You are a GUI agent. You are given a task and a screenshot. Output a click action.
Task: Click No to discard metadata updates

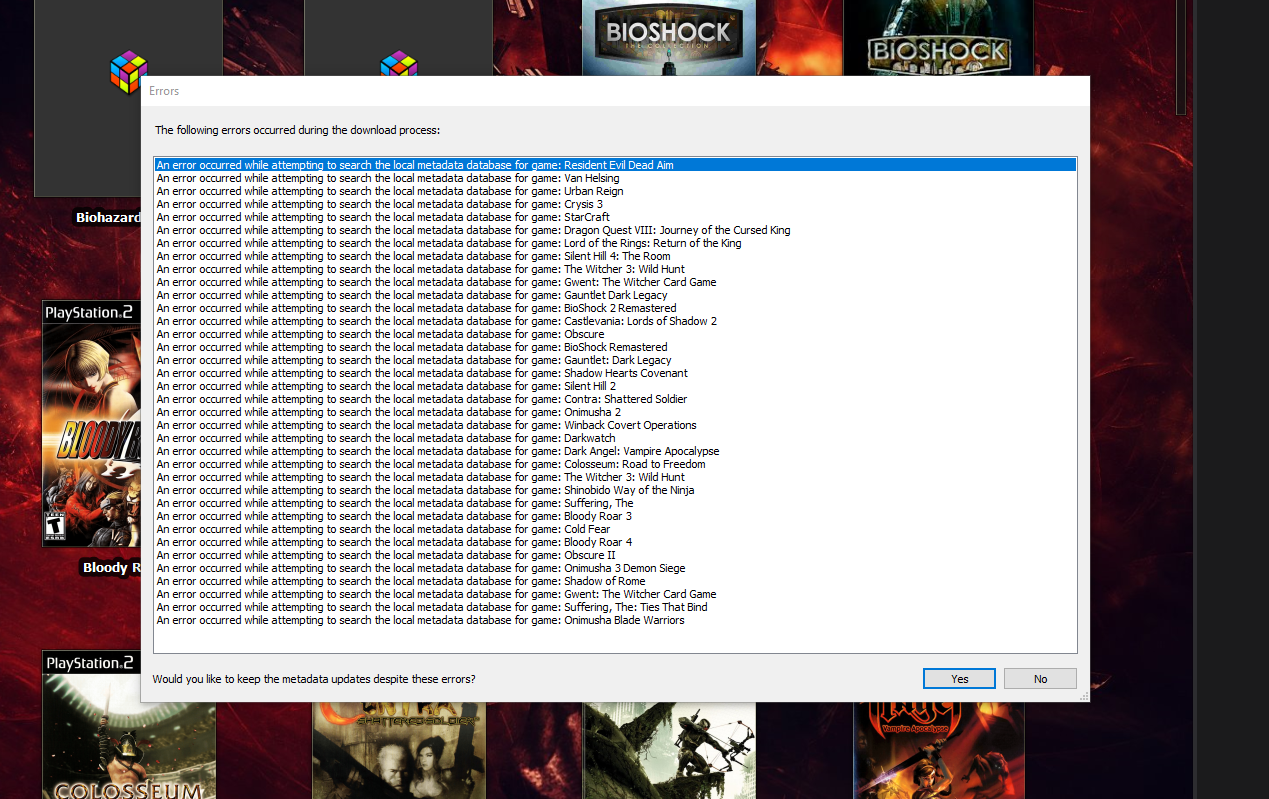[x=1040, y=678]
